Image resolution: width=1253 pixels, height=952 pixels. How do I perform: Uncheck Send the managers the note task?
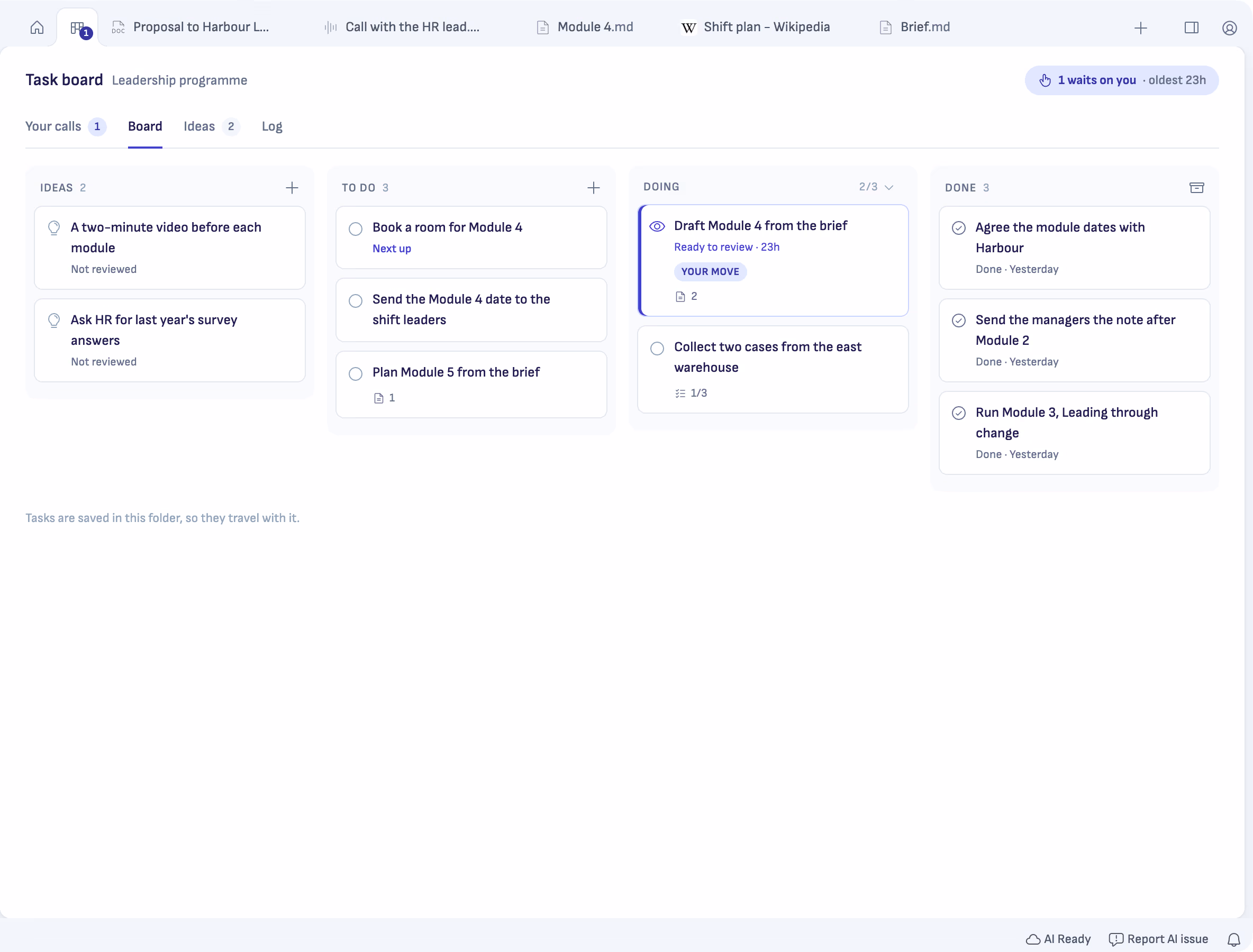958,321
